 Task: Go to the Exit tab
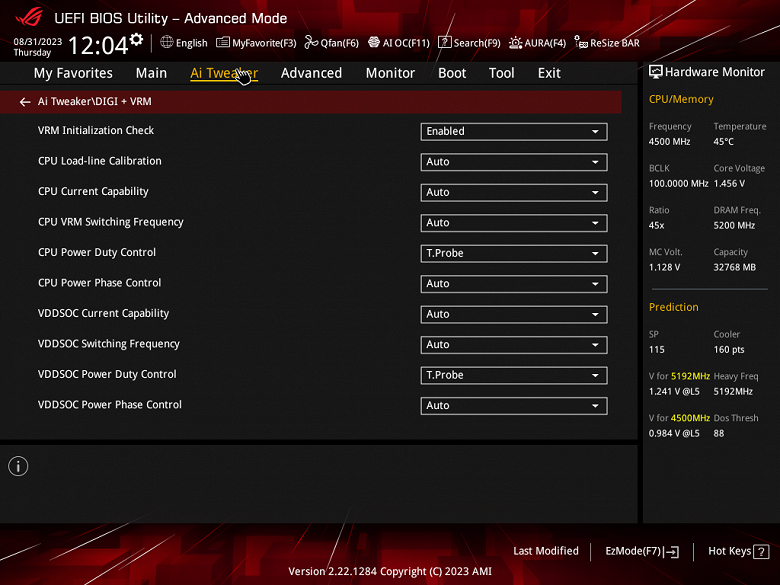(549, 73)
